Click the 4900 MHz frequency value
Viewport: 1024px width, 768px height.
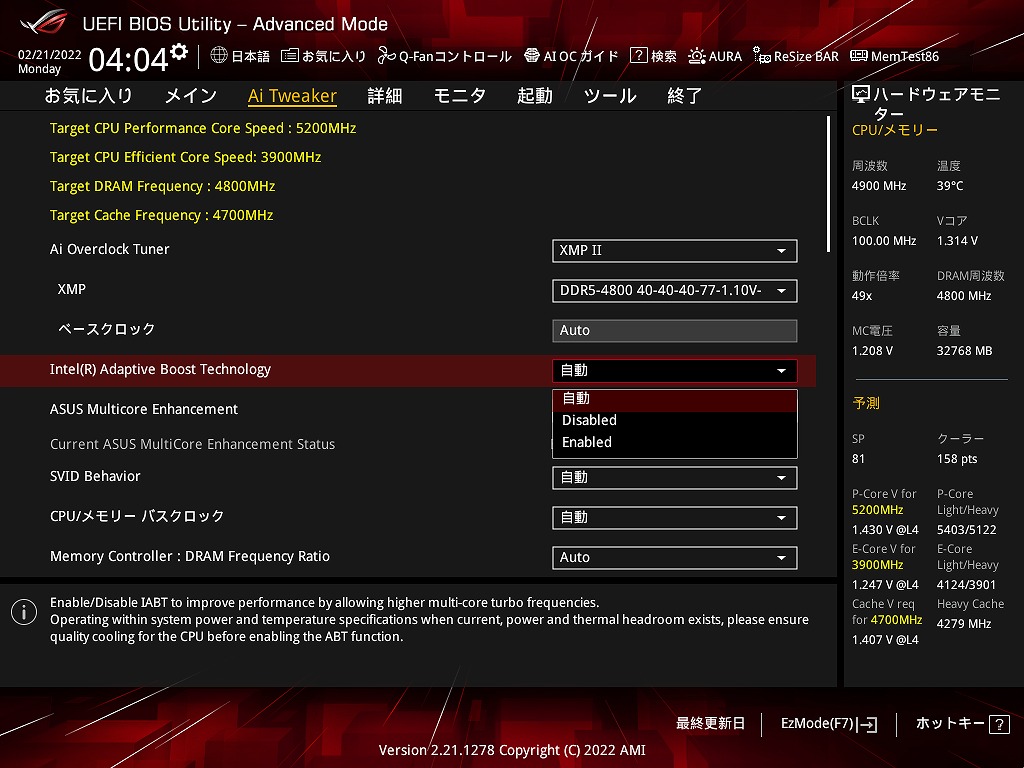point(879,186)
